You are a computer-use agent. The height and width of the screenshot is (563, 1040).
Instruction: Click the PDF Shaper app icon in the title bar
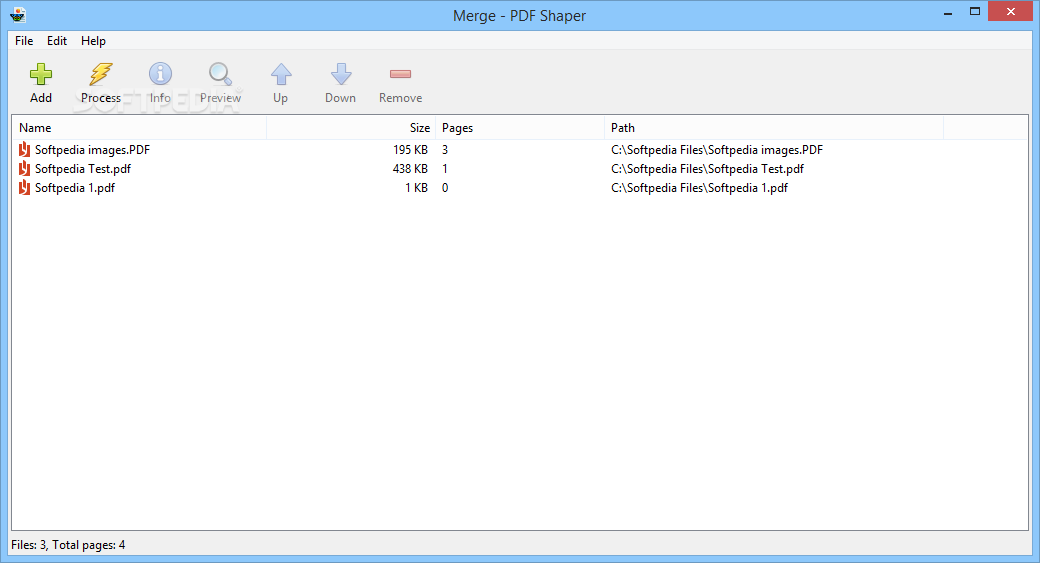coord(19,15)
